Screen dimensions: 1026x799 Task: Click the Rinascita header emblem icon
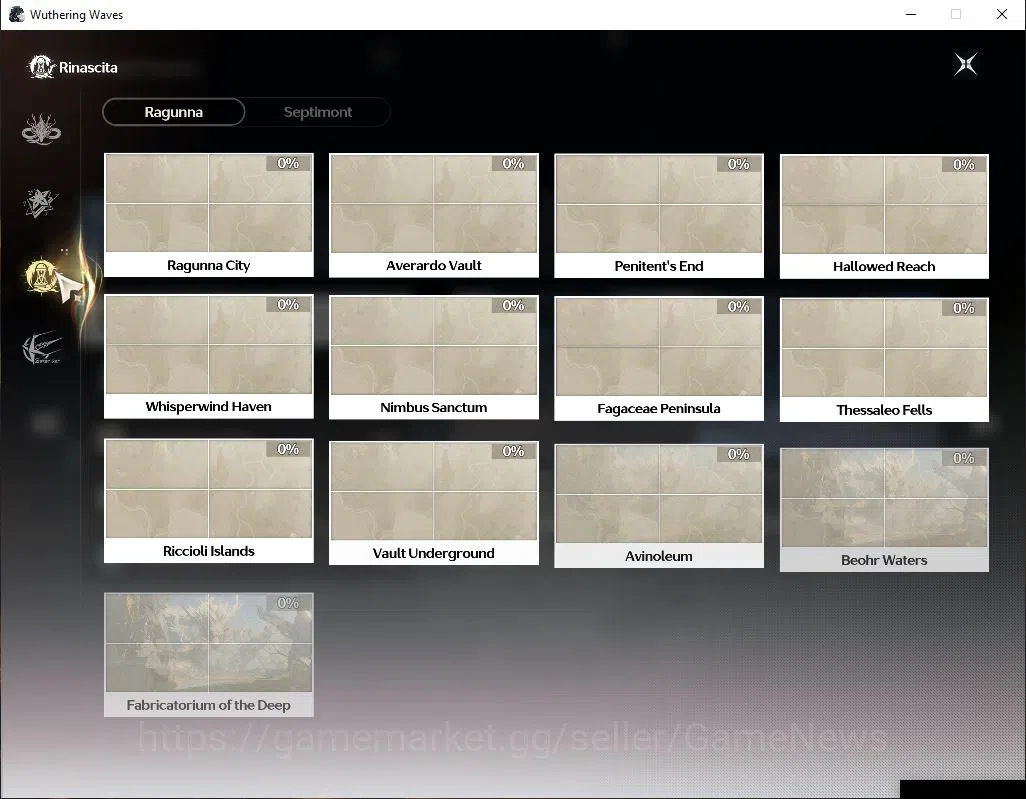[41, 67]
